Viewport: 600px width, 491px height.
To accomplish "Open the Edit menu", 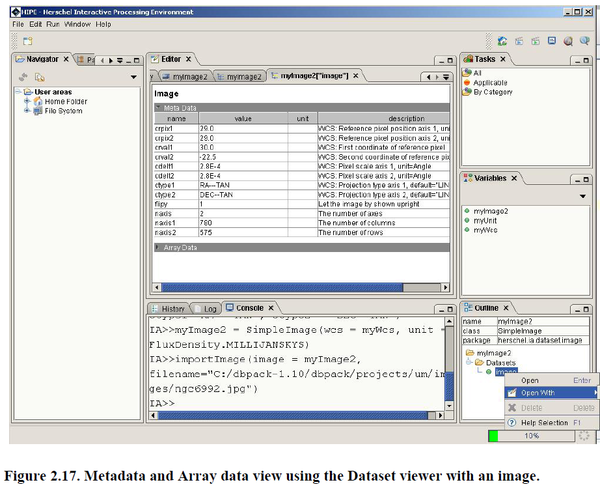I will 36,24.
